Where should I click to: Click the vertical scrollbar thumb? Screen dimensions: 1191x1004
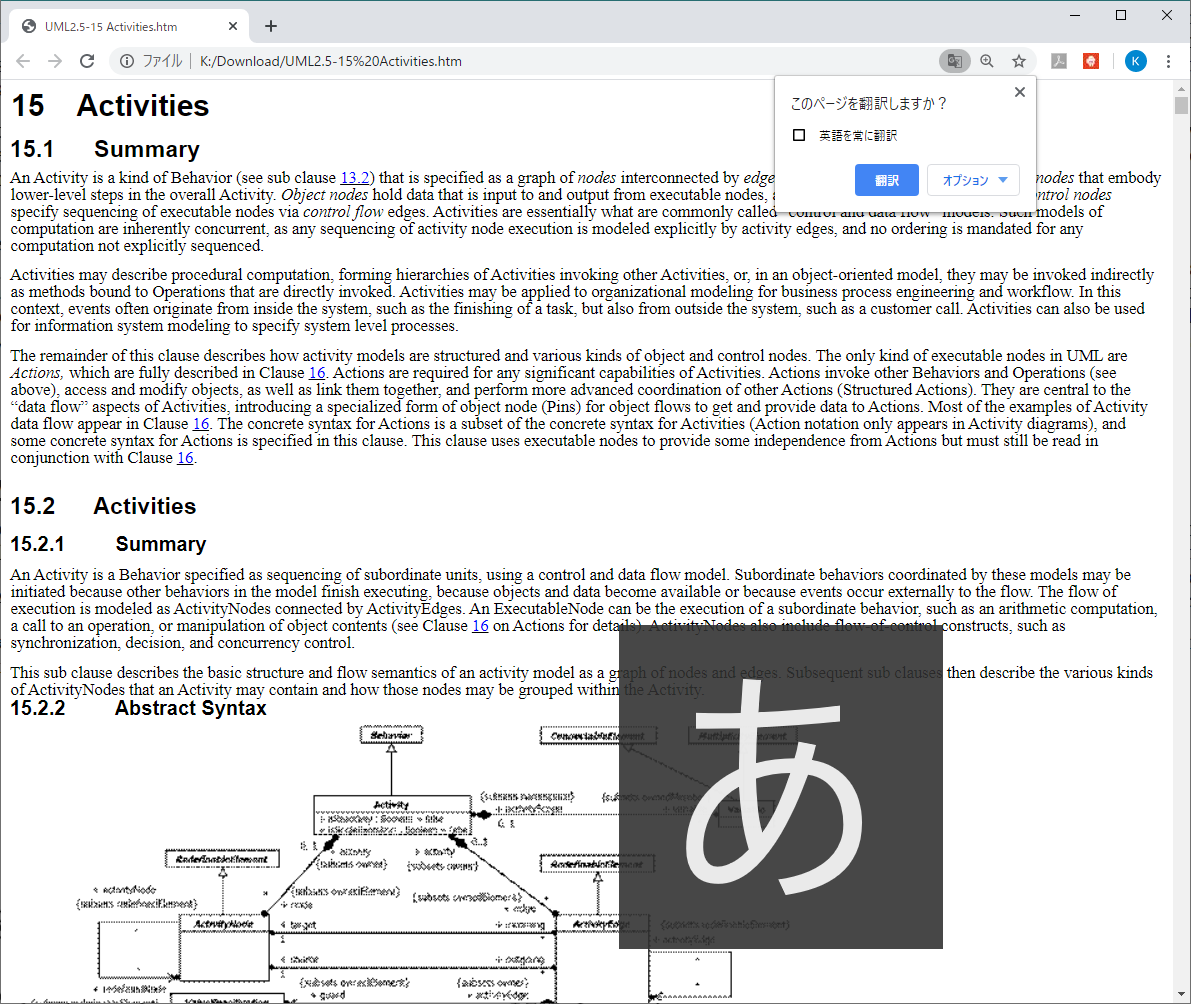click(1181, 105)
